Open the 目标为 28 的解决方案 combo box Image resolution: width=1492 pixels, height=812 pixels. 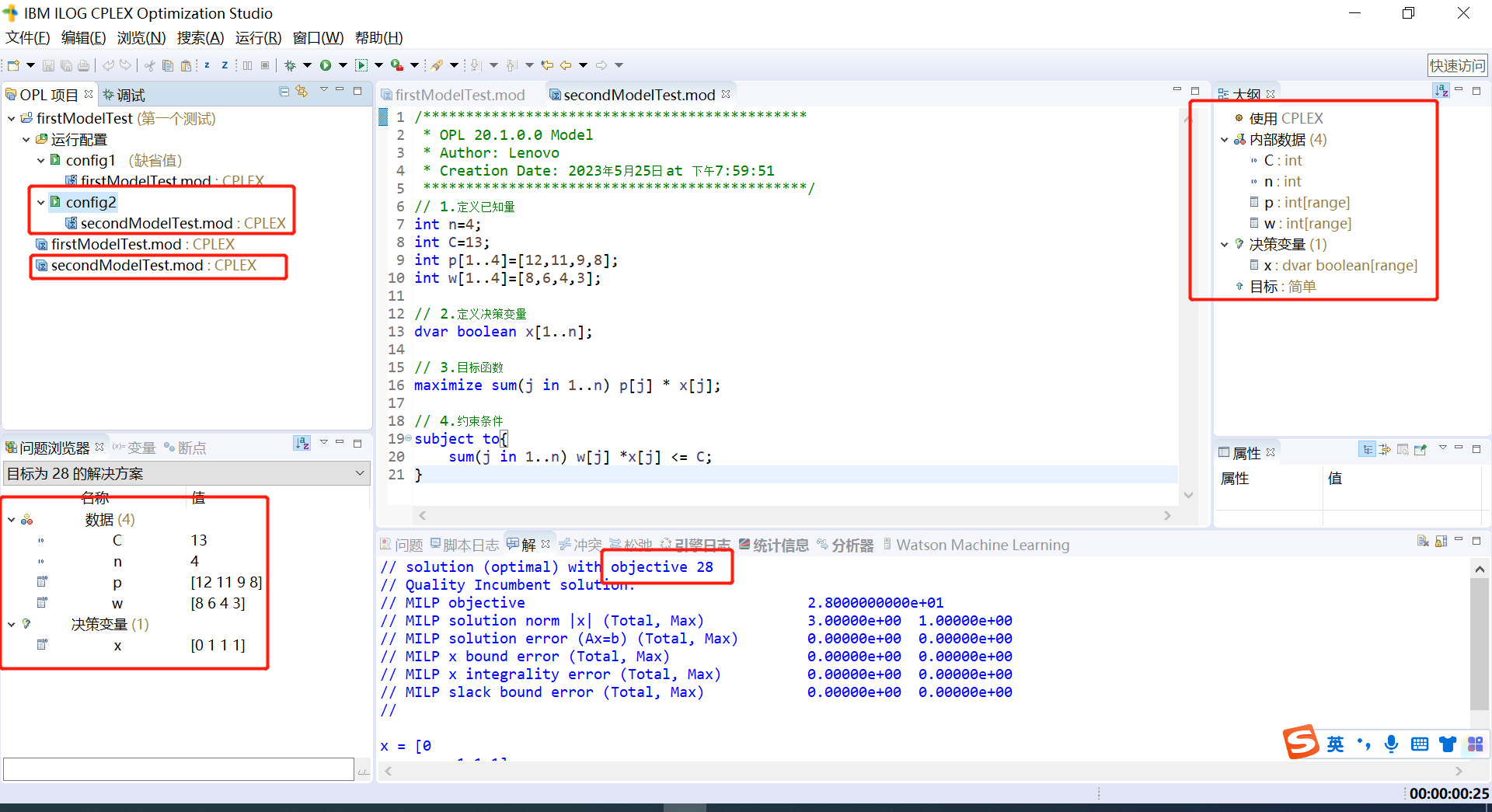point(186,473)
